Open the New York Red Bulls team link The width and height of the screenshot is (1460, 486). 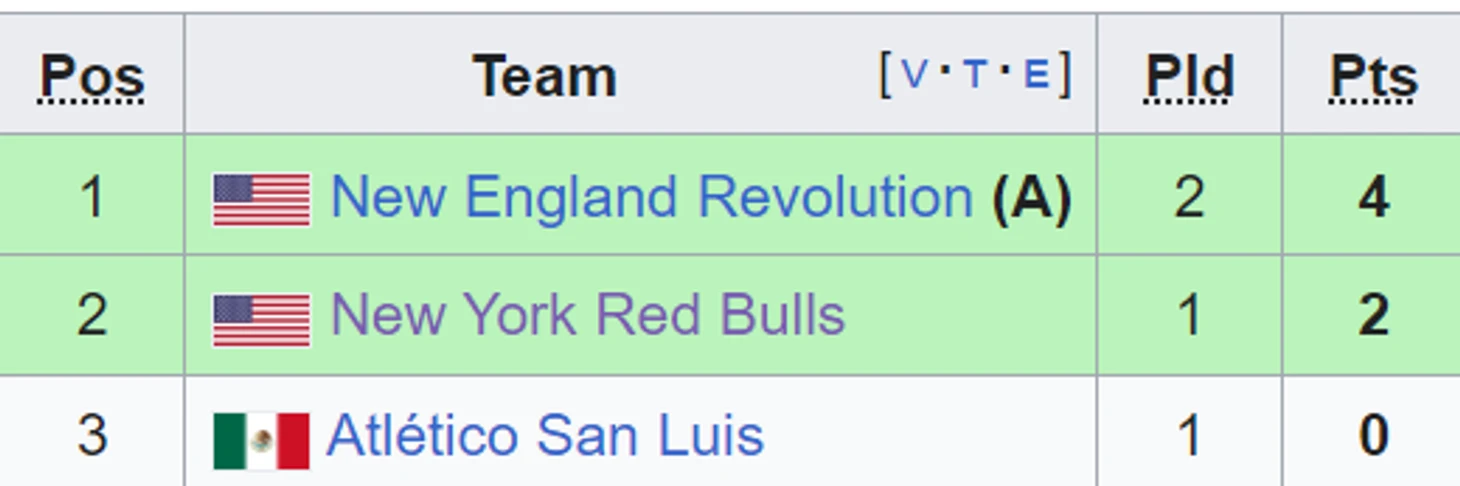[588, 315]
